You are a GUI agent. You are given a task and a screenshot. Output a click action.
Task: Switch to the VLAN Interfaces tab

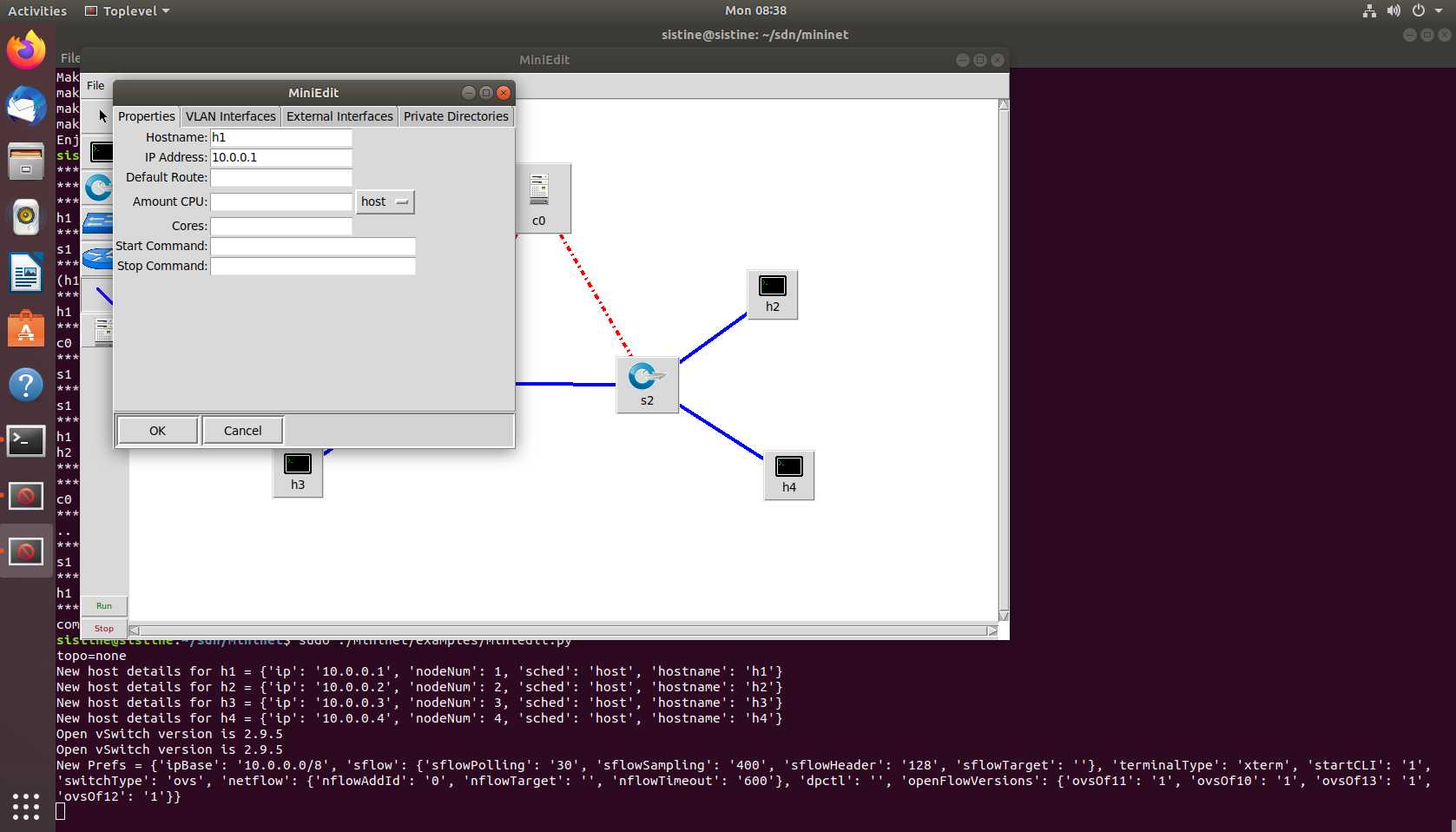230,116
